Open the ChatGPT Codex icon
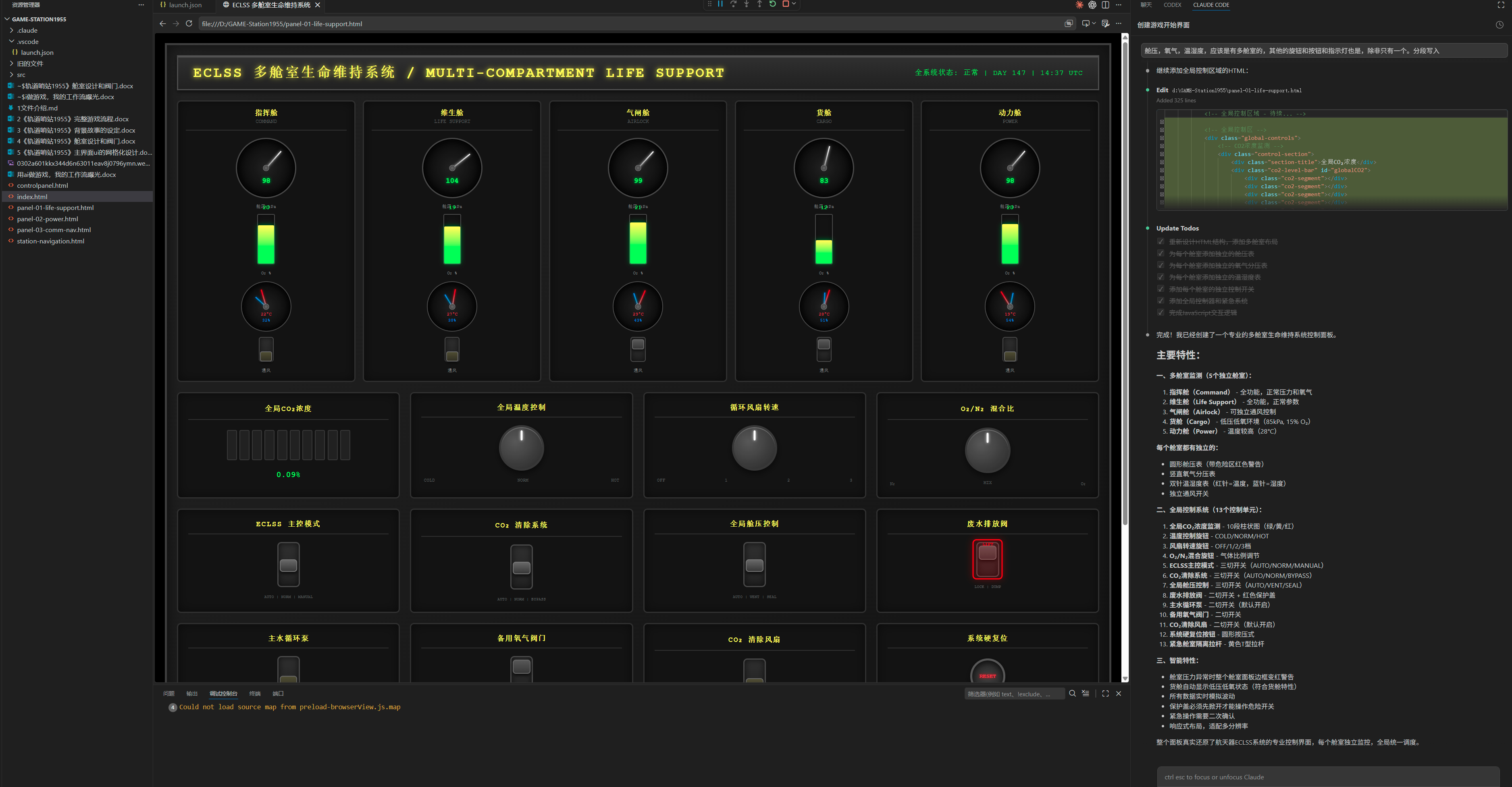The image size is (1512, 787). point(1092,5)
